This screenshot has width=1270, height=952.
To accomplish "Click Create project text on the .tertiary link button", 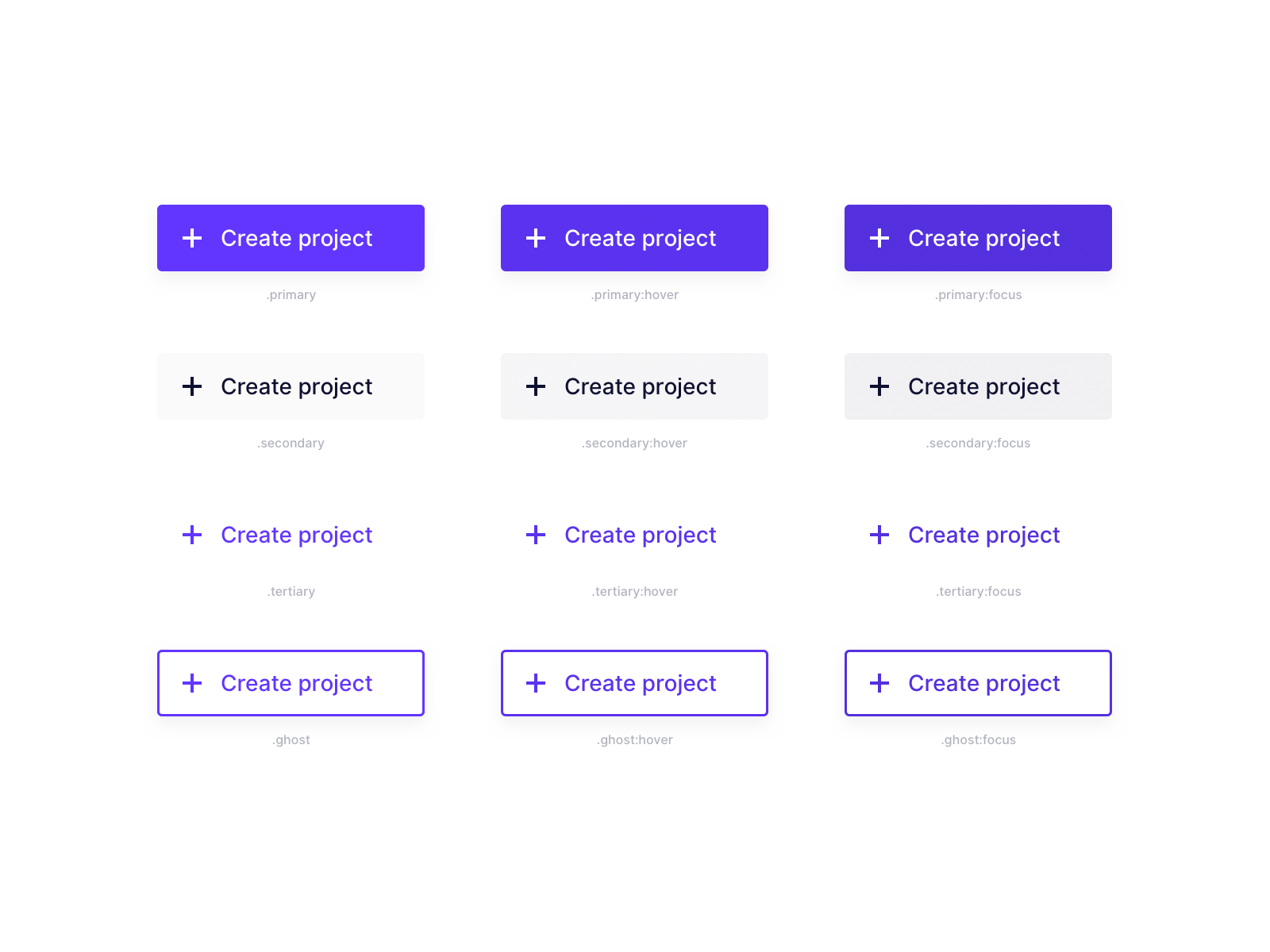I will (x=297, y=535).
